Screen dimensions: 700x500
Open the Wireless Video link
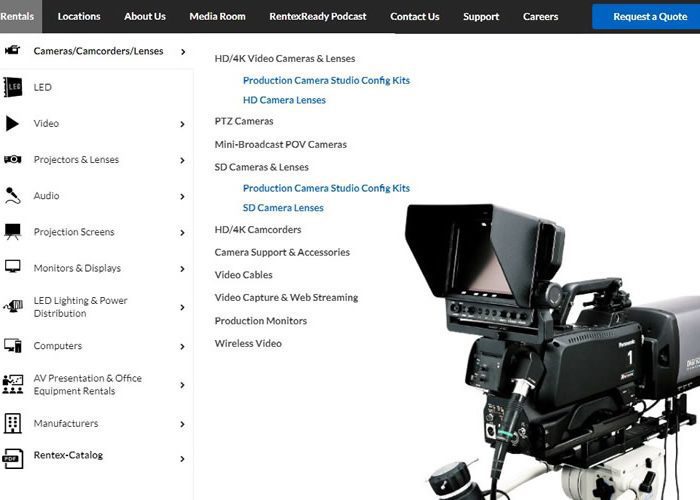[x=248, y=343]
